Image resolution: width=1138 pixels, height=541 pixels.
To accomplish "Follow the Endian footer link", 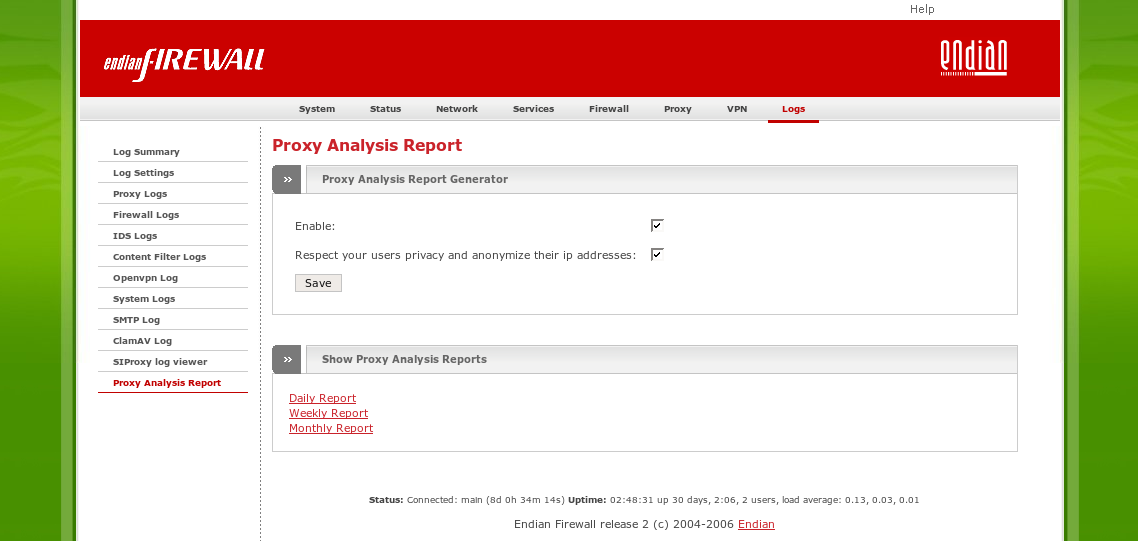I will [756, 524].
